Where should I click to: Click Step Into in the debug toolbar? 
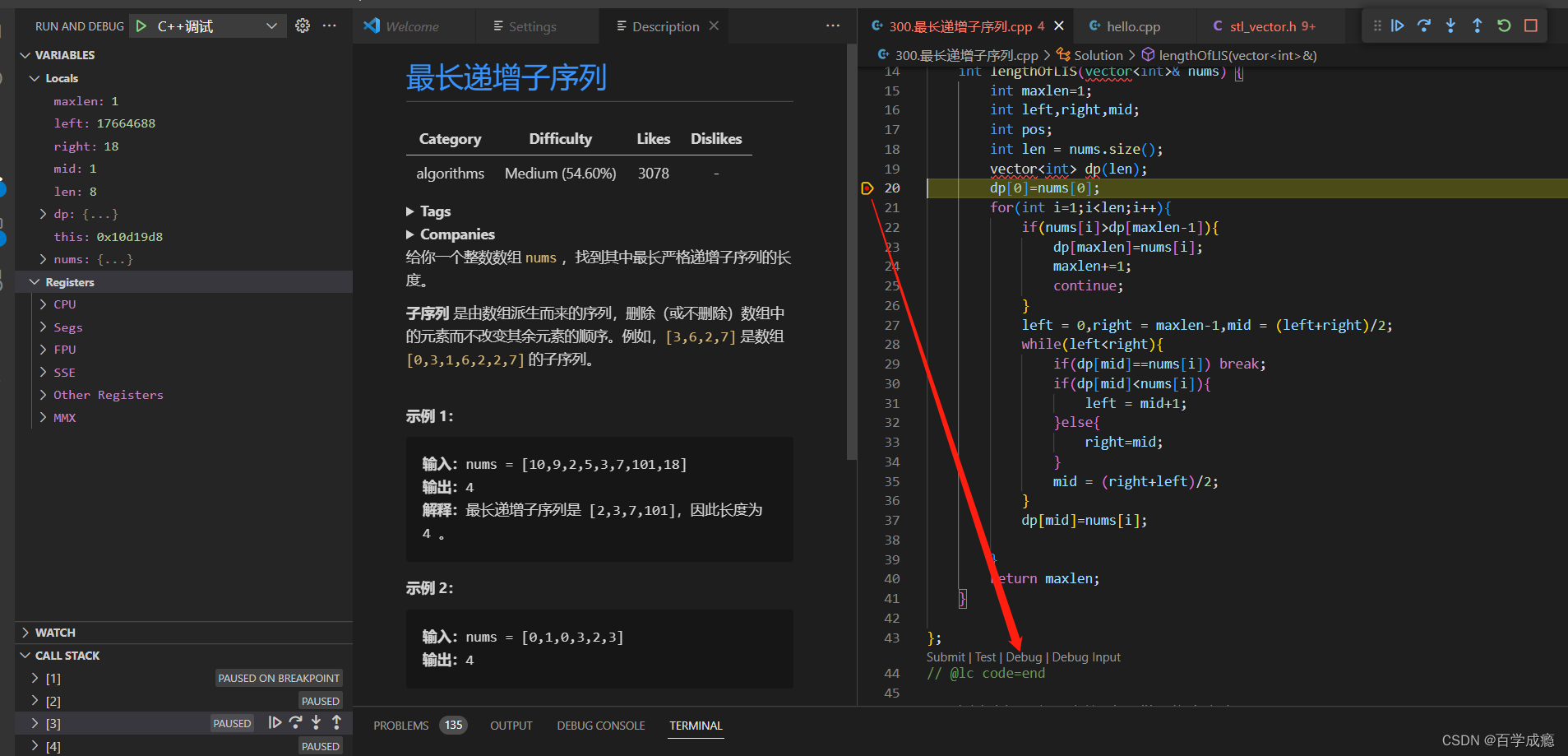pyautogui.click(x=1450, y=26)
